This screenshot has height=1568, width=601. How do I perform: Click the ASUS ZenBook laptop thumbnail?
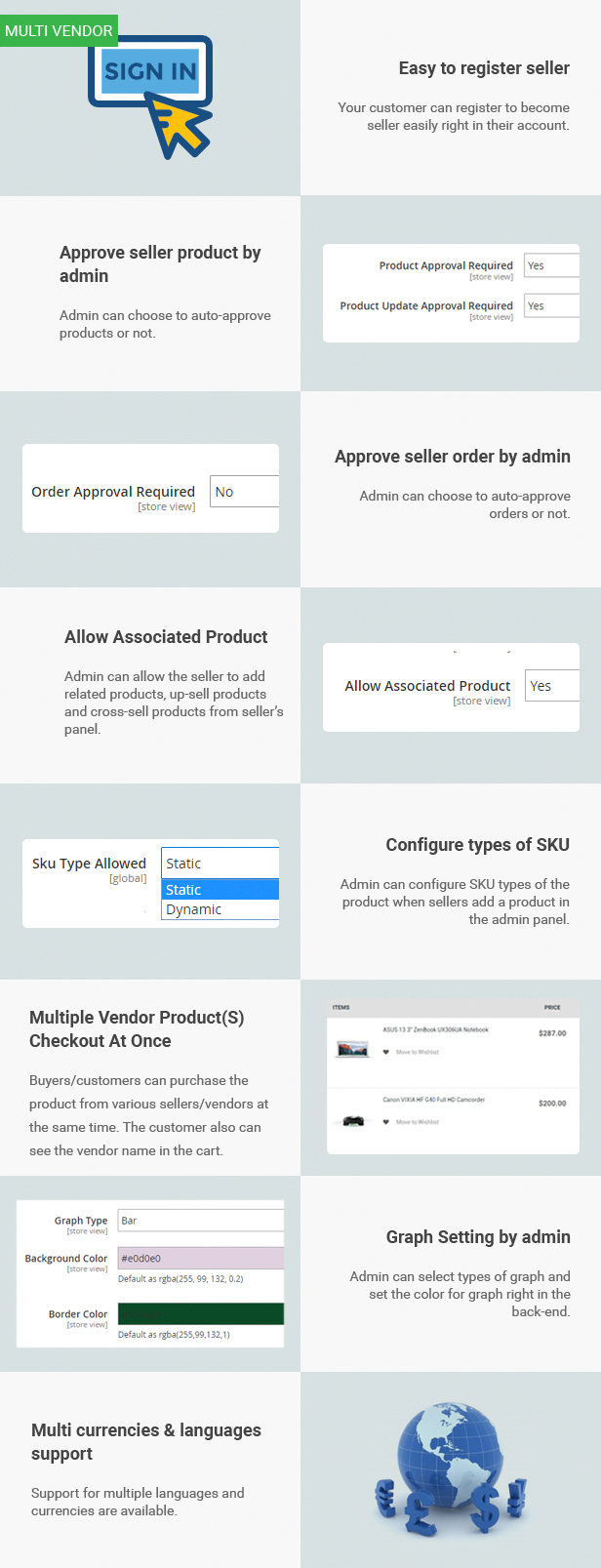pyautogui.click(x=352, y=1049)
